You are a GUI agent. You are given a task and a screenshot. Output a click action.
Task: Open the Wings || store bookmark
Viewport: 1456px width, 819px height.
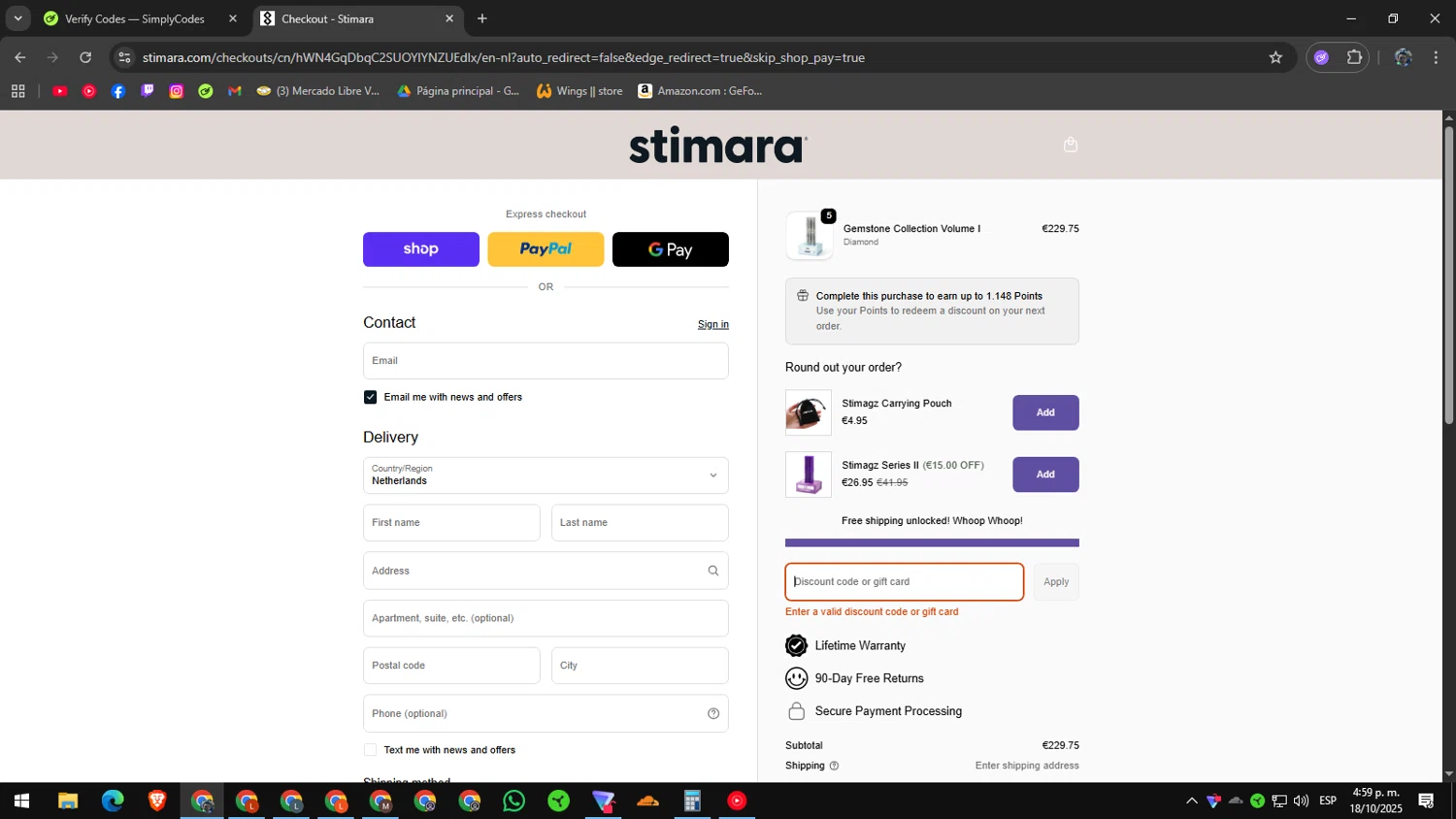click(x=579, y=91)
